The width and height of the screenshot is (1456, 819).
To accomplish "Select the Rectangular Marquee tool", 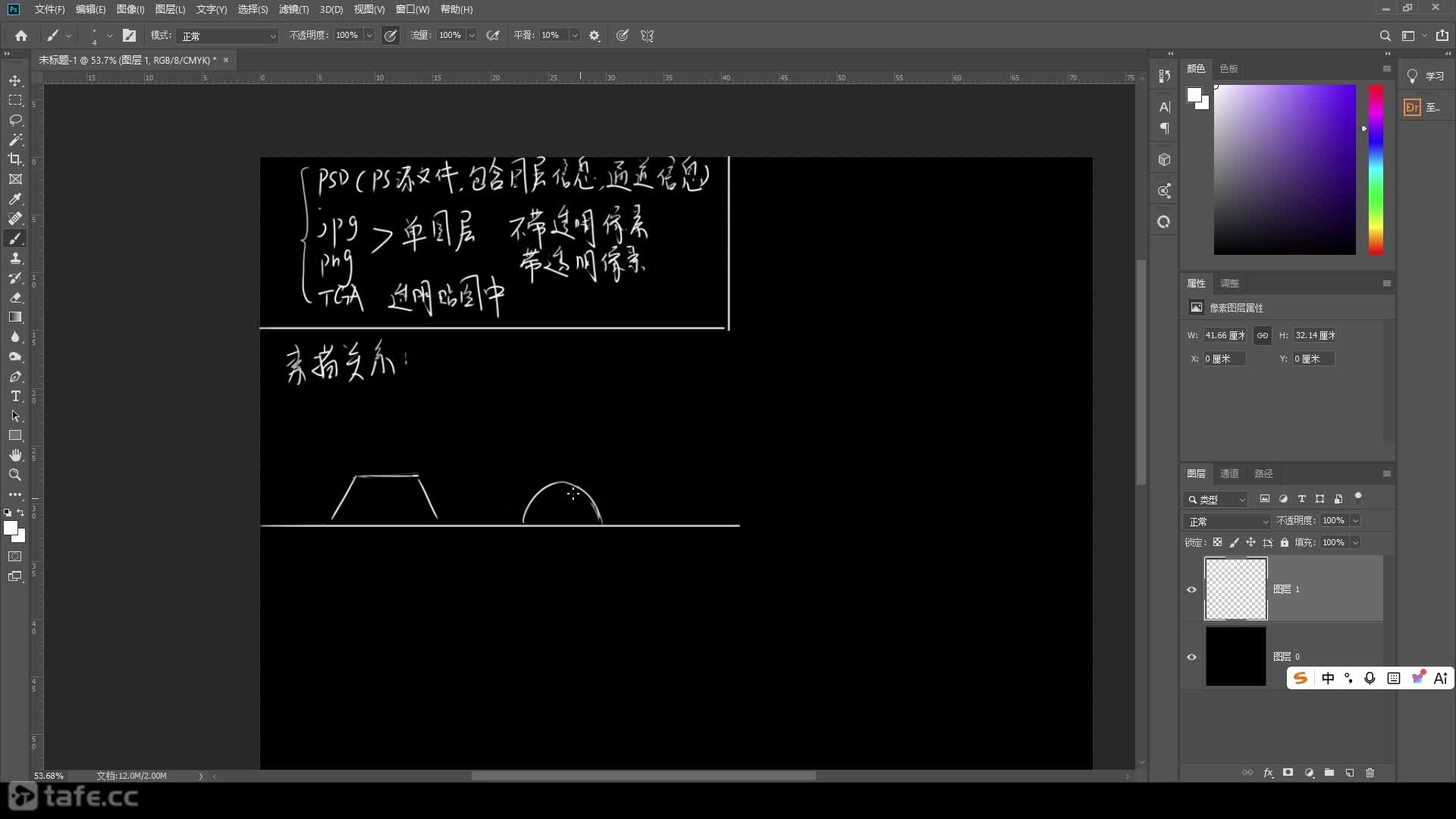I will 15,100.
